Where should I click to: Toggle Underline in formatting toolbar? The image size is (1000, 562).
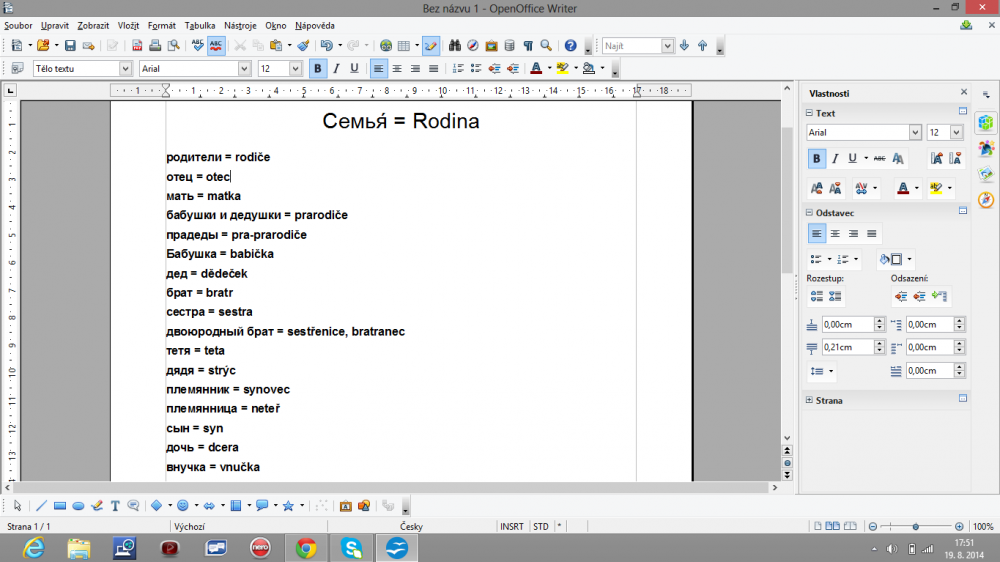tap(355, 68)
